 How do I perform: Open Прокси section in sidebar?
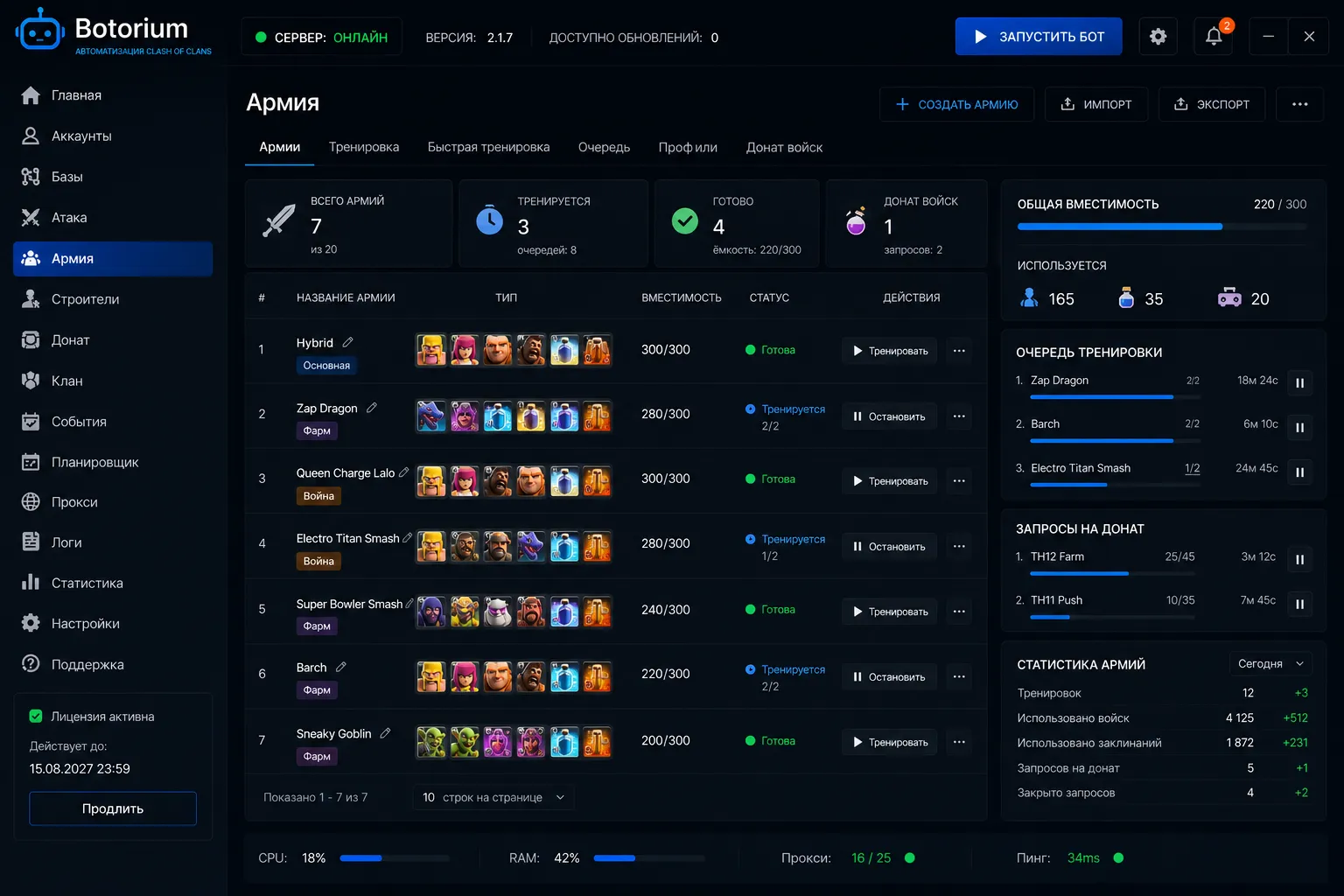pyautogui.click(x=113, y=502)
